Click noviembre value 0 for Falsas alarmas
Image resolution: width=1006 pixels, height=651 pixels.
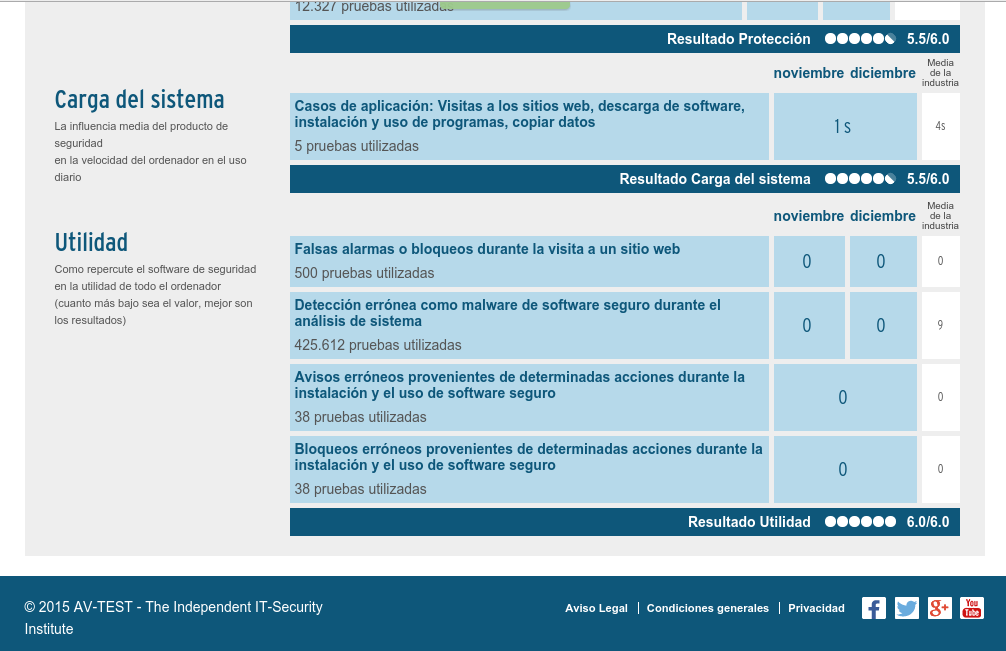(807, 262)
